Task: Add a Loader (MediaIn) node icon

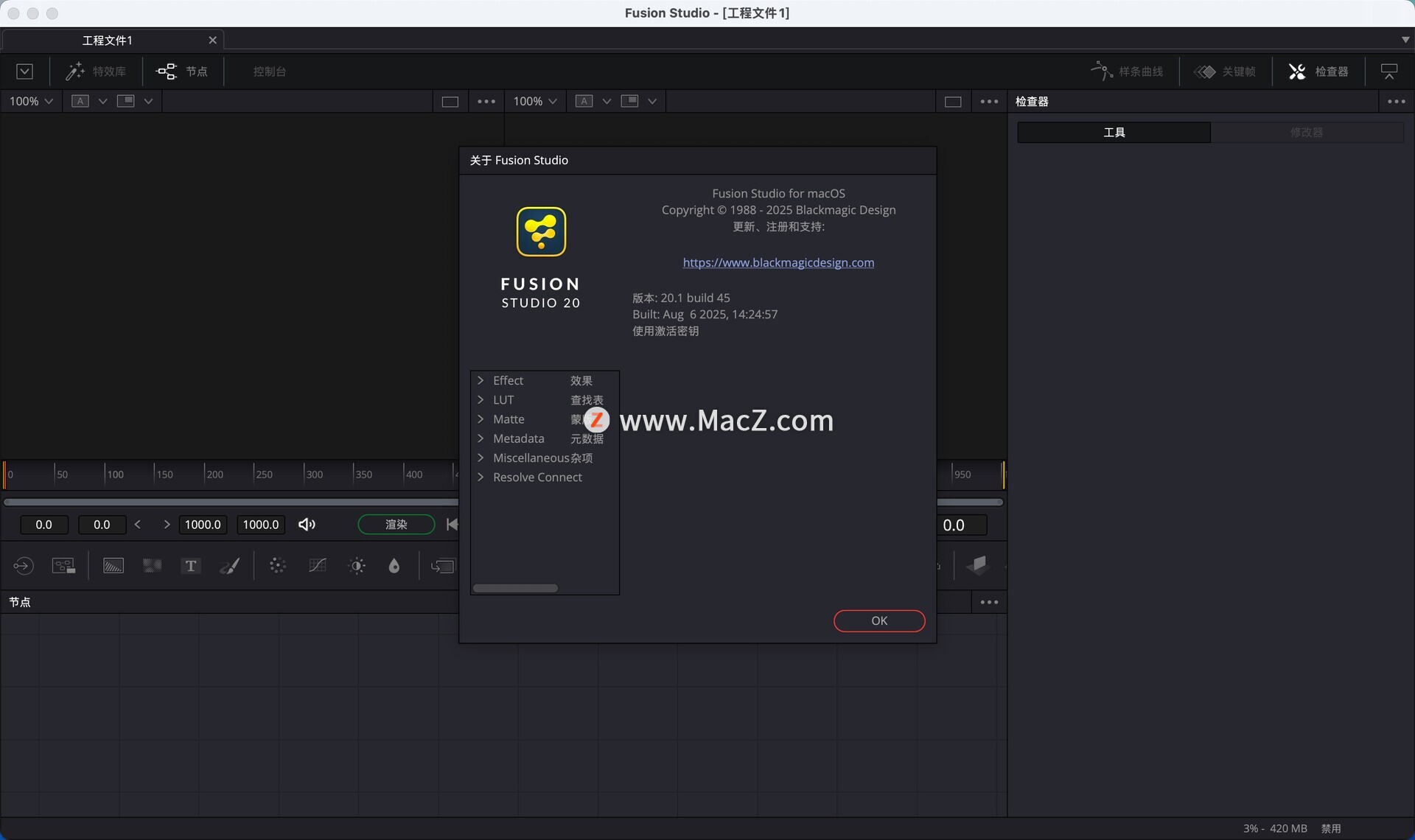Action: click(x=24, y=566)
